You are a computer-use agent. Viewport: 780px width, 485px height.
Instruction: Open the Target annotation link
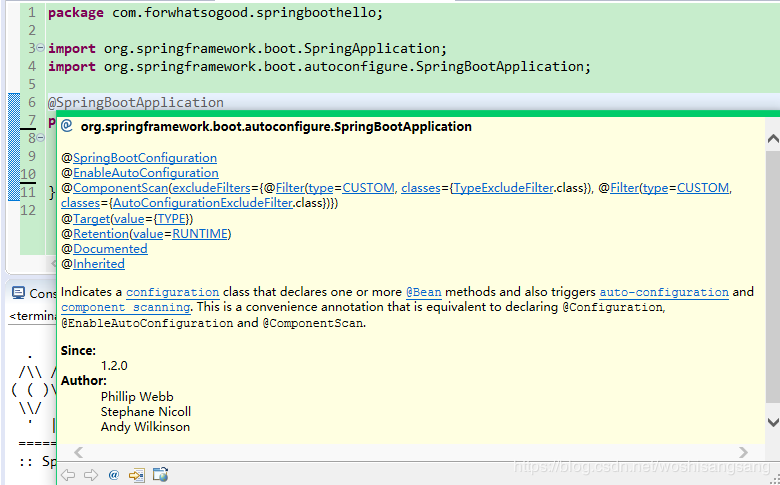tap(91, 219)
